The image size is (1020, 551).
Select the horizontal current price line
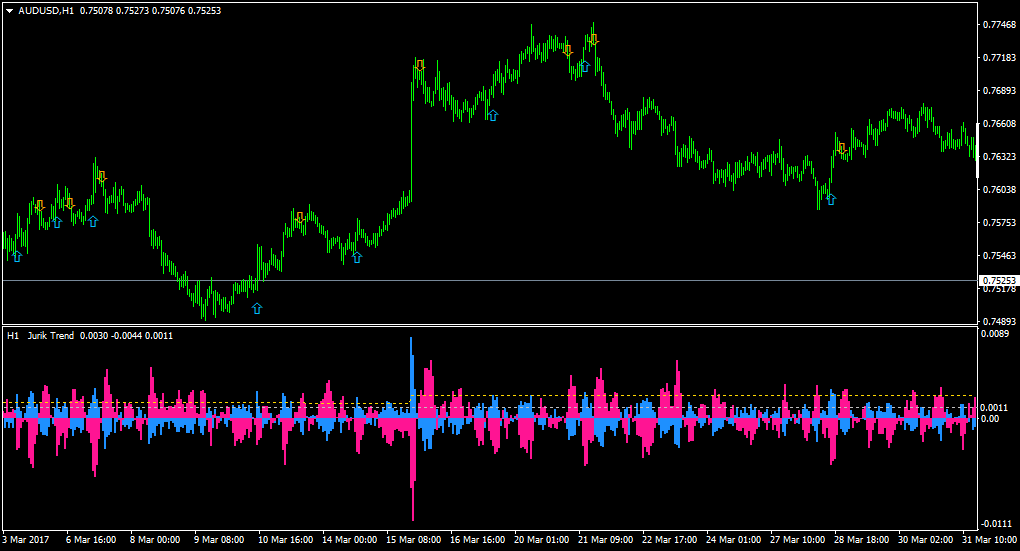coord(490,280)
